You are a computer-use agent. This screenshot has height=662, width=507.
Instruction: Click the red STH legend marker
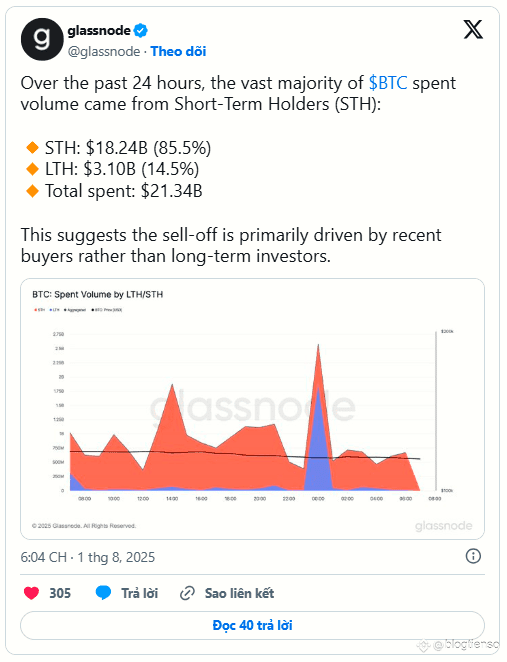(x=35, y=310)
